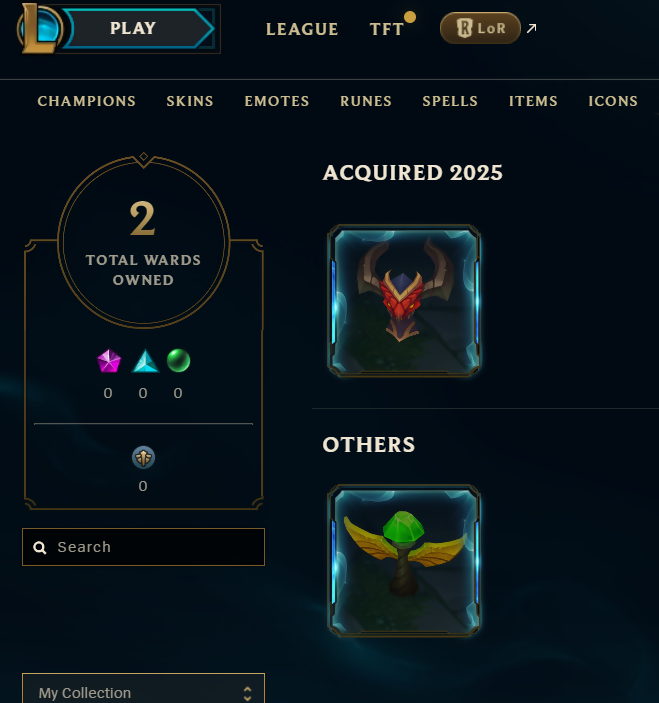Viewport: 659px width, 703px height.
Task: Click the search magnifier icon
Action: click(40, 547)
